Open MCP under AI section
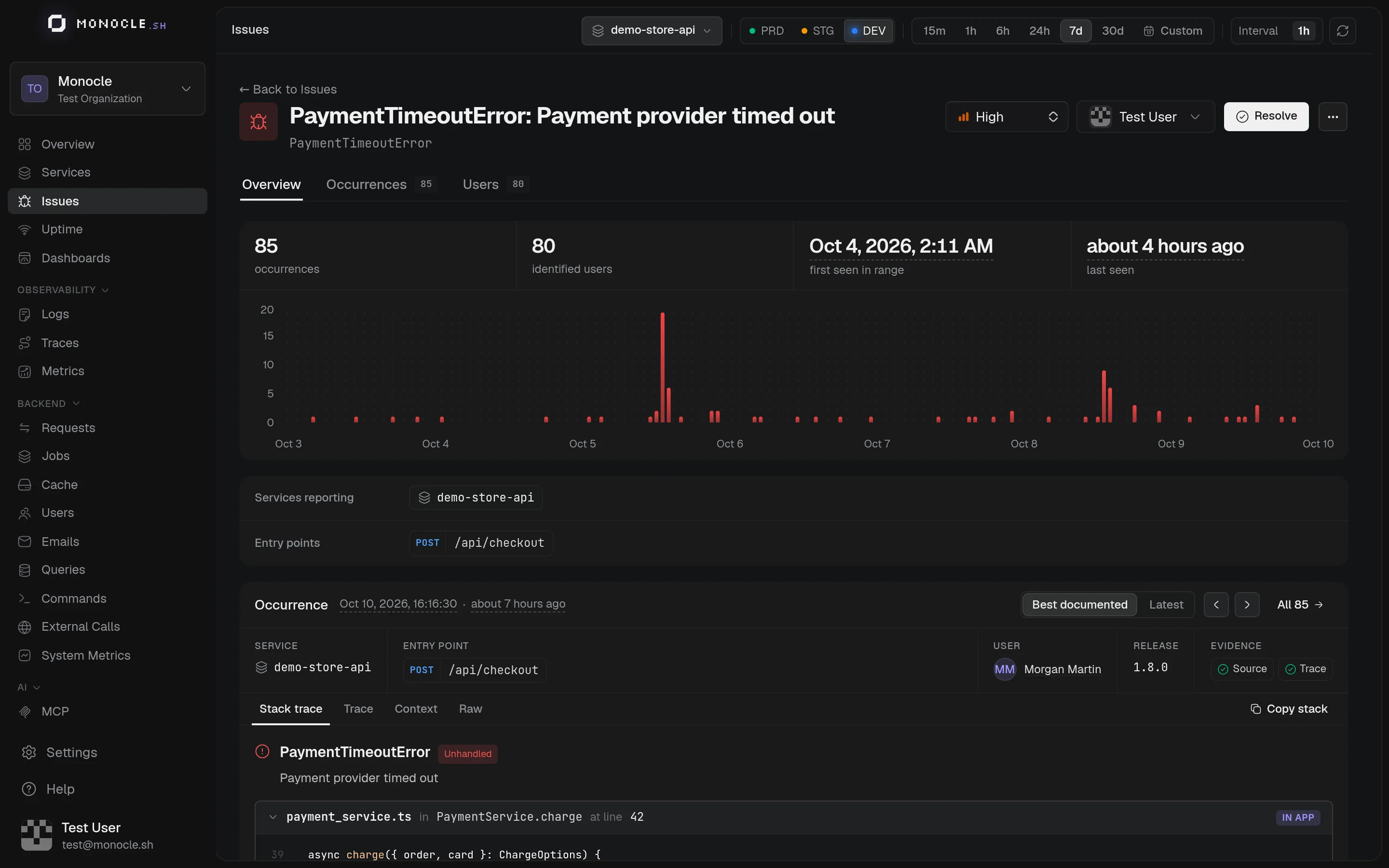Image resolution: width=1389 pixels, height=868 pixels. [x=108, y=711]
